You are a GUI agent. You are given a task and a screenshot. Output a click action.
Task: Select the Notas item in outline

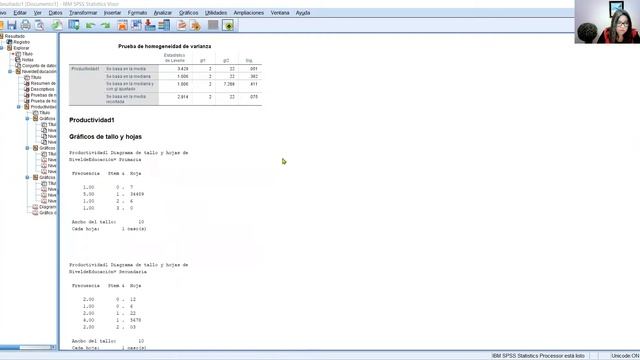[28, 60]
